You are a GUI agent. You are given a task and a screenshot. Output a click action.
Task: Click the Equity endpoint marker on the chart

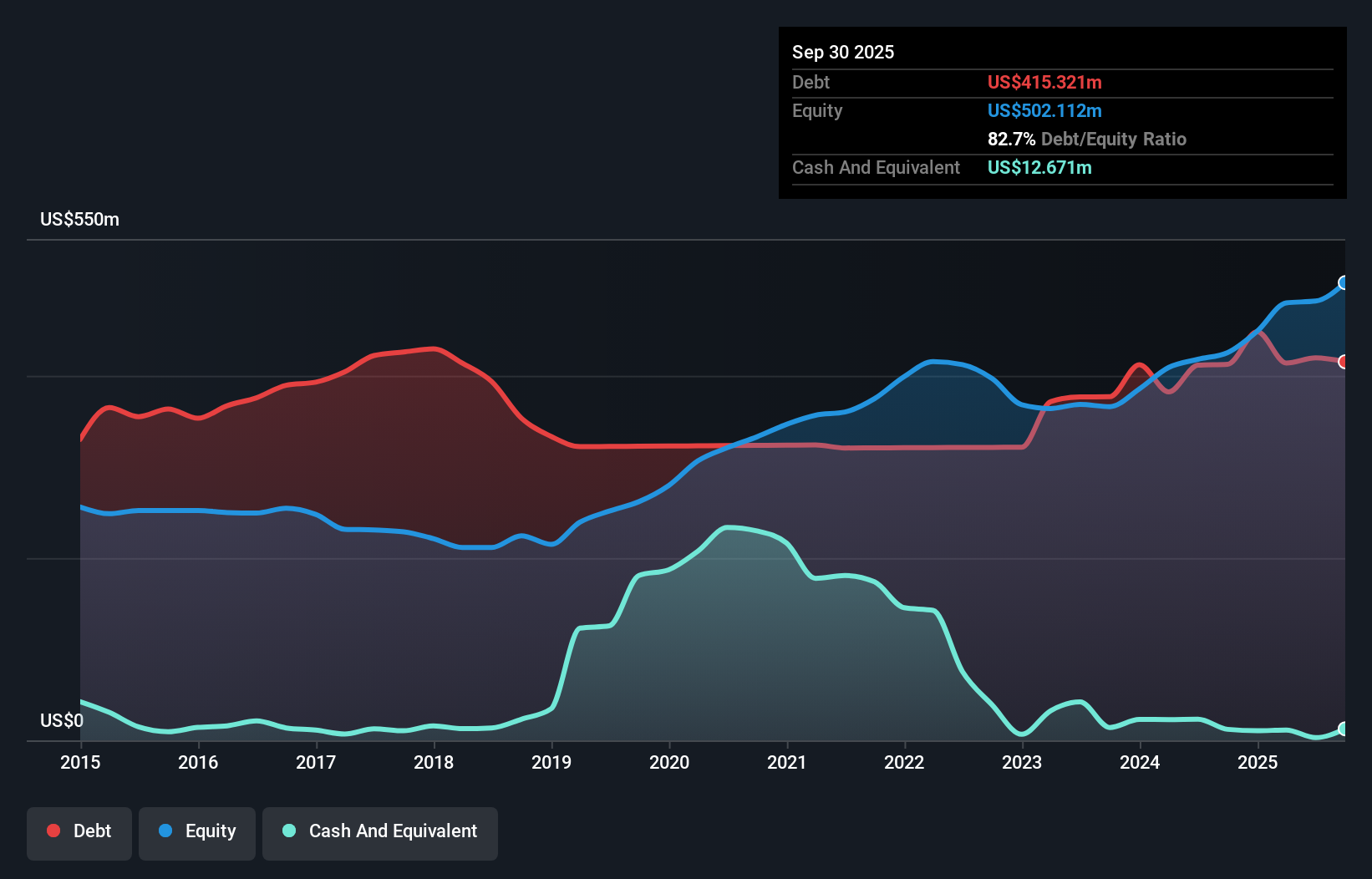1344,284
